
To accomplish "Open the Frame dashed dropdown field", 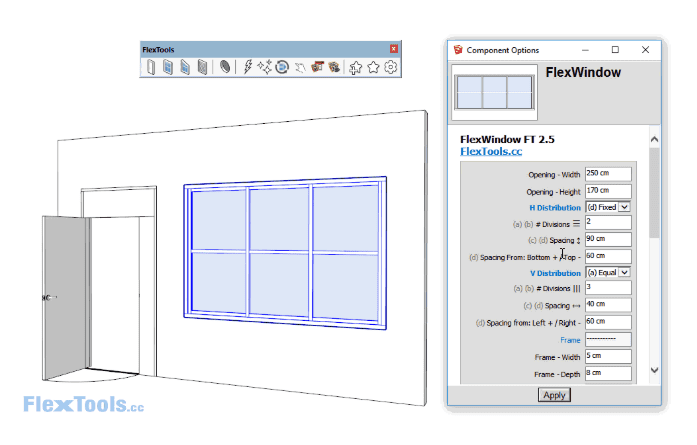I will [608, 340].
